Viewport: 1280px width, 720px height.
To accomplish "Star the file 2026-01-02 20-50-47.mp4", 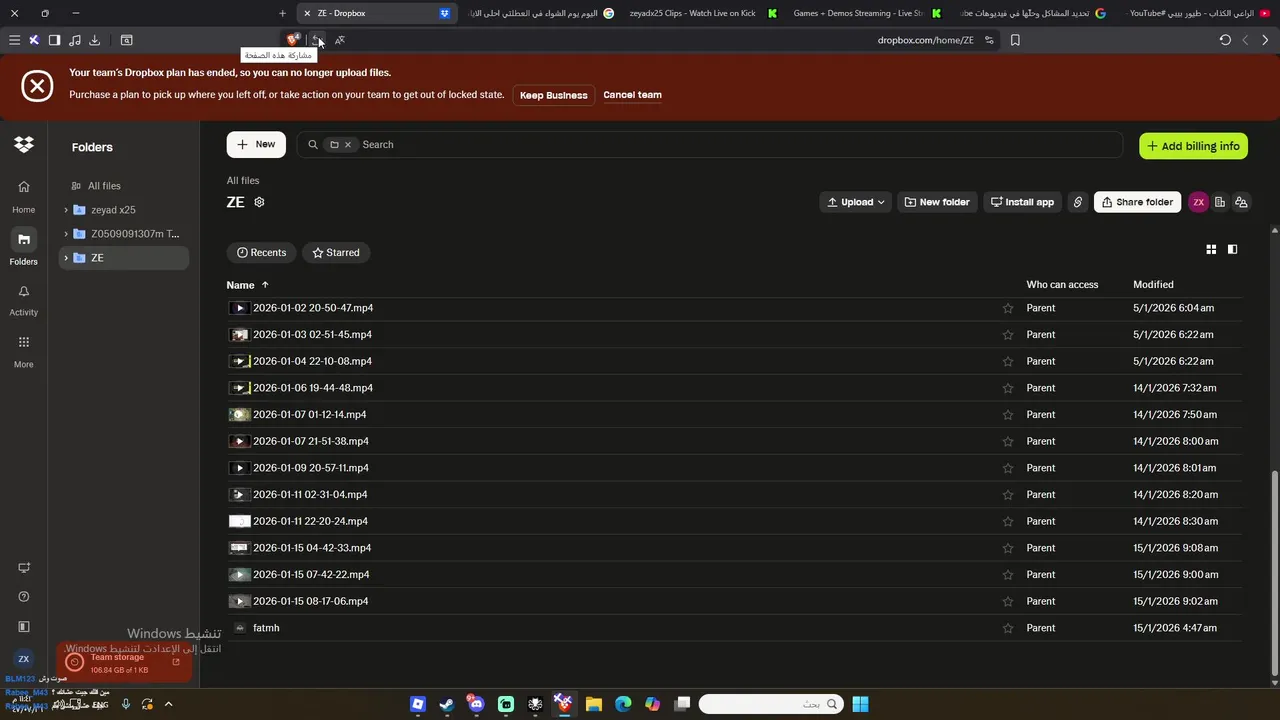I will coord(1008,308).
